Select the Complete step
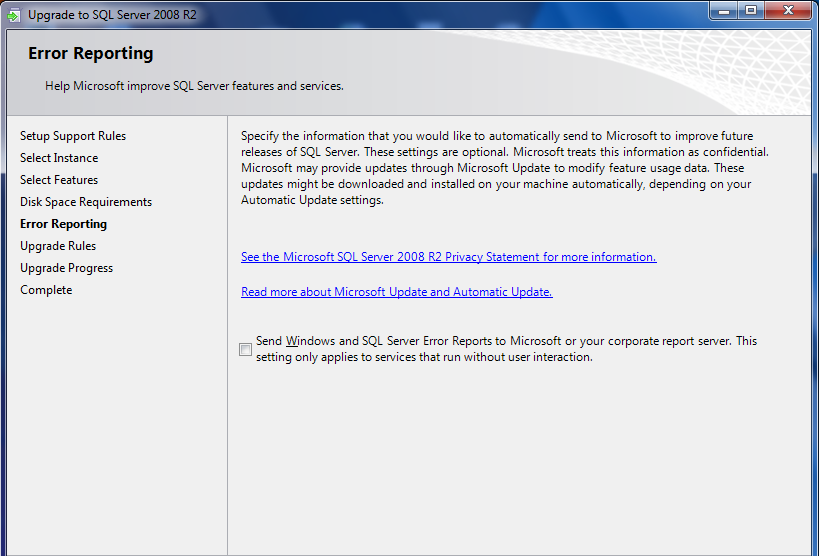Viewport: 819px width, 556px height. pyautogui.click(x=46, y=289)
